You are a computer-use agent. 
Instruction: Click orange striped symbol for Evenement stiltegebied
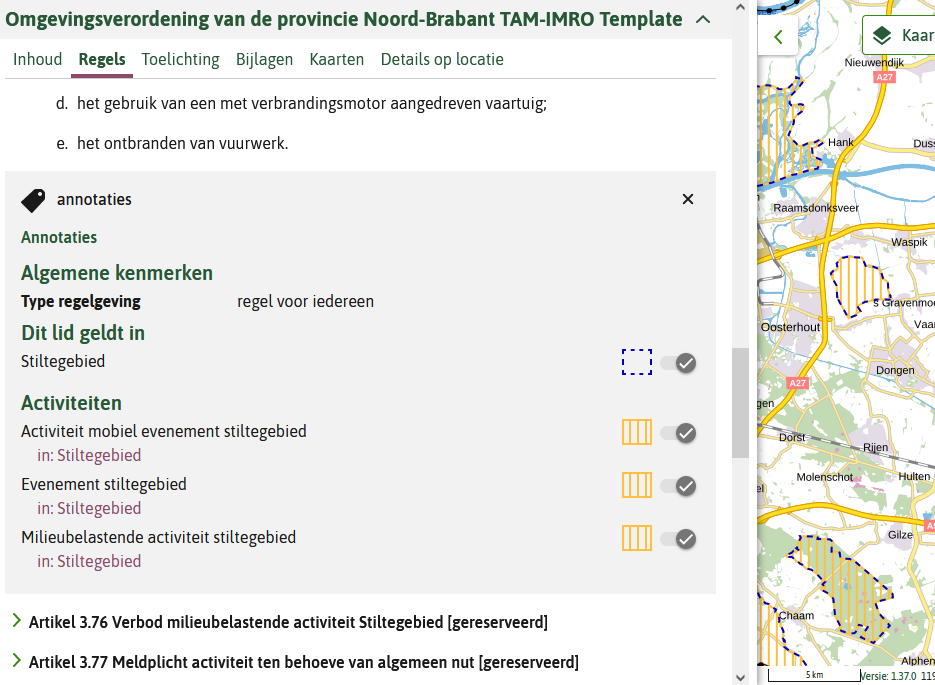(x=637, y=485)
